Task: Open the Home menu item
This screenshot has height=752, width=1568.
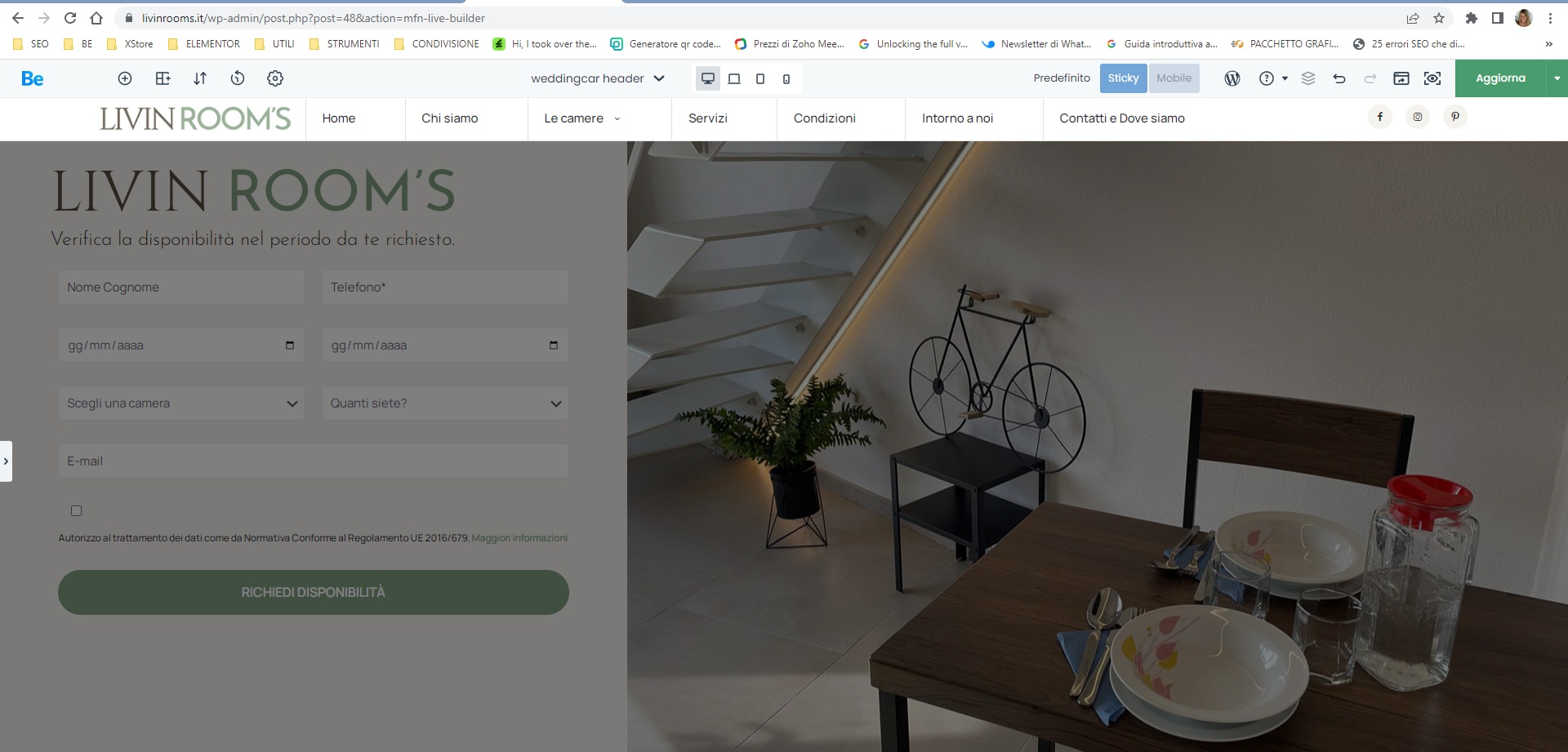Action: (x=339, y=118)
